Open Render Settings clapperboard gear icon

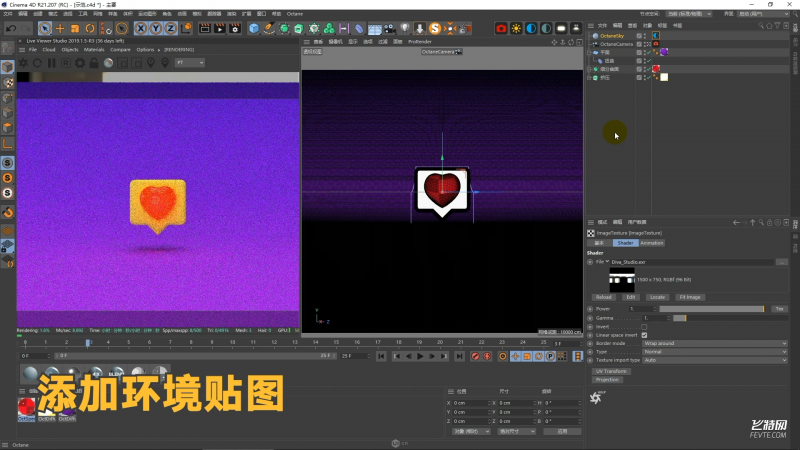coord(235,29)
